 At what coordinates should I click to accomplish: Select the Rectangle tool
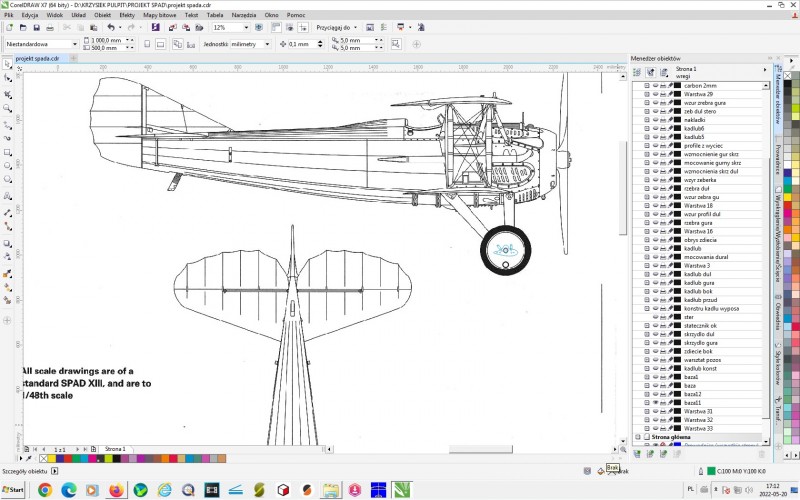coord(7,153)
